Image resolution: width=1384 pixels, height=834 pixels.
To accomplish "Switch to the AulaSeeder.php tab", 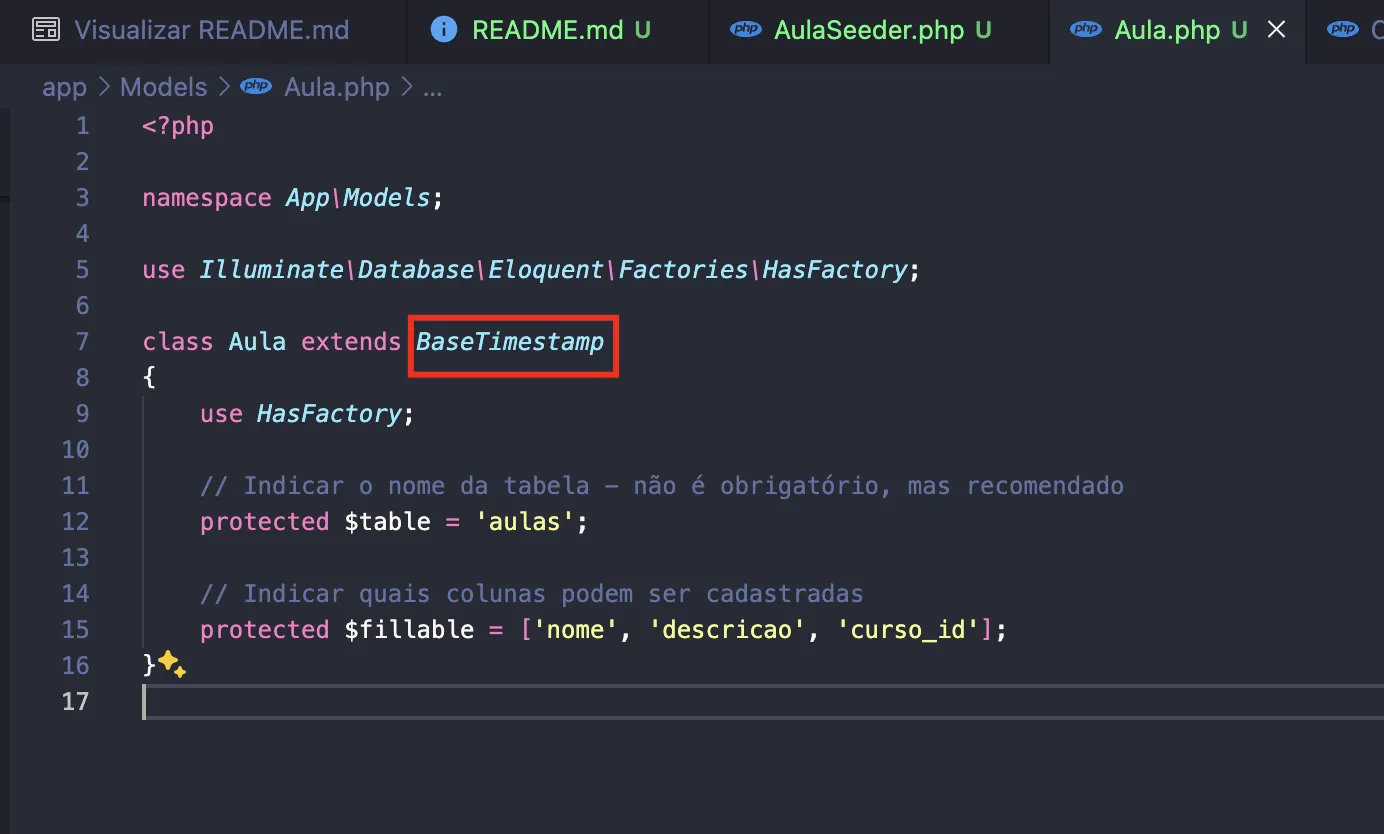I will pos(868,30).
